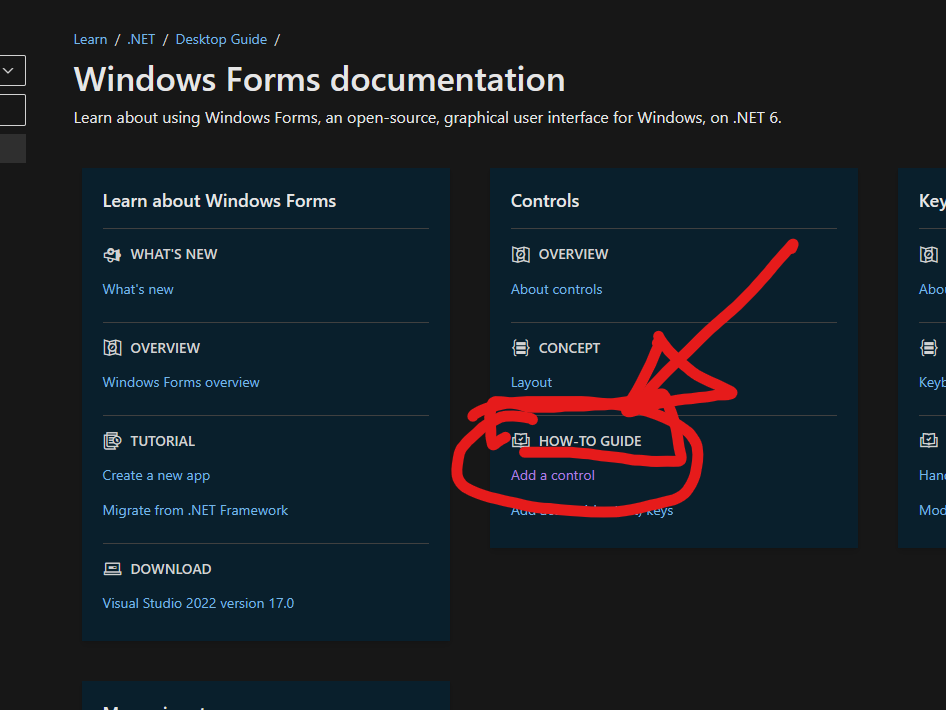
Task: Click the WHAT'S NEW section label
Action: pos(174,255)
